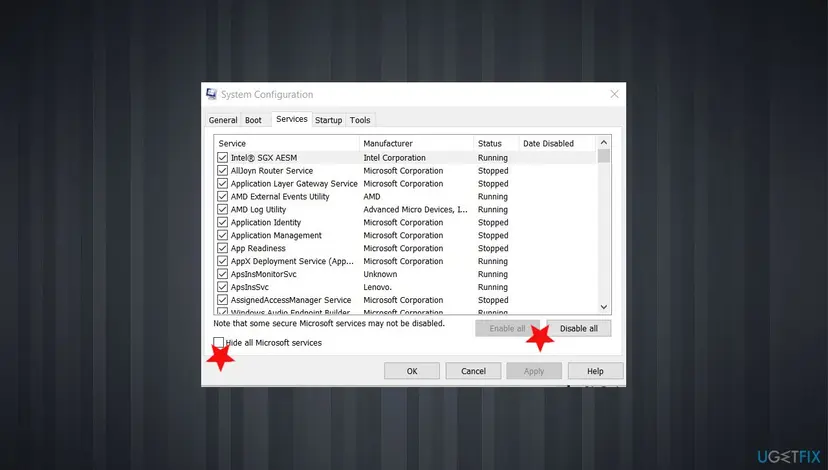Image resolution: width=828 pixels, height=470 pixels.
Task: Click the Apply button
Action: [x=534, y=371]
